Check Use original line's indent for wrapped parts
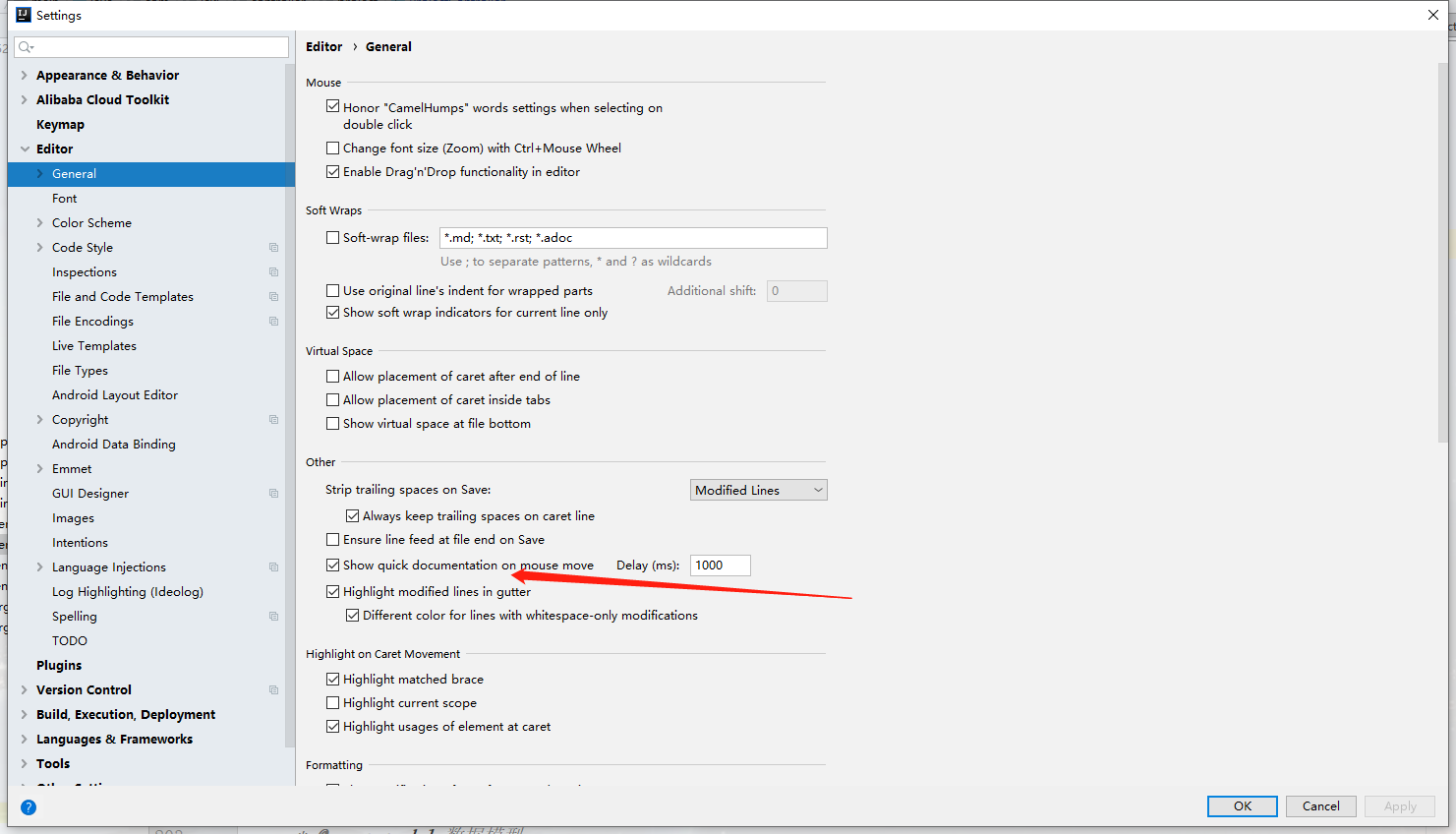1456x834 pixels. pyautogui.click(x=332, y=291)
